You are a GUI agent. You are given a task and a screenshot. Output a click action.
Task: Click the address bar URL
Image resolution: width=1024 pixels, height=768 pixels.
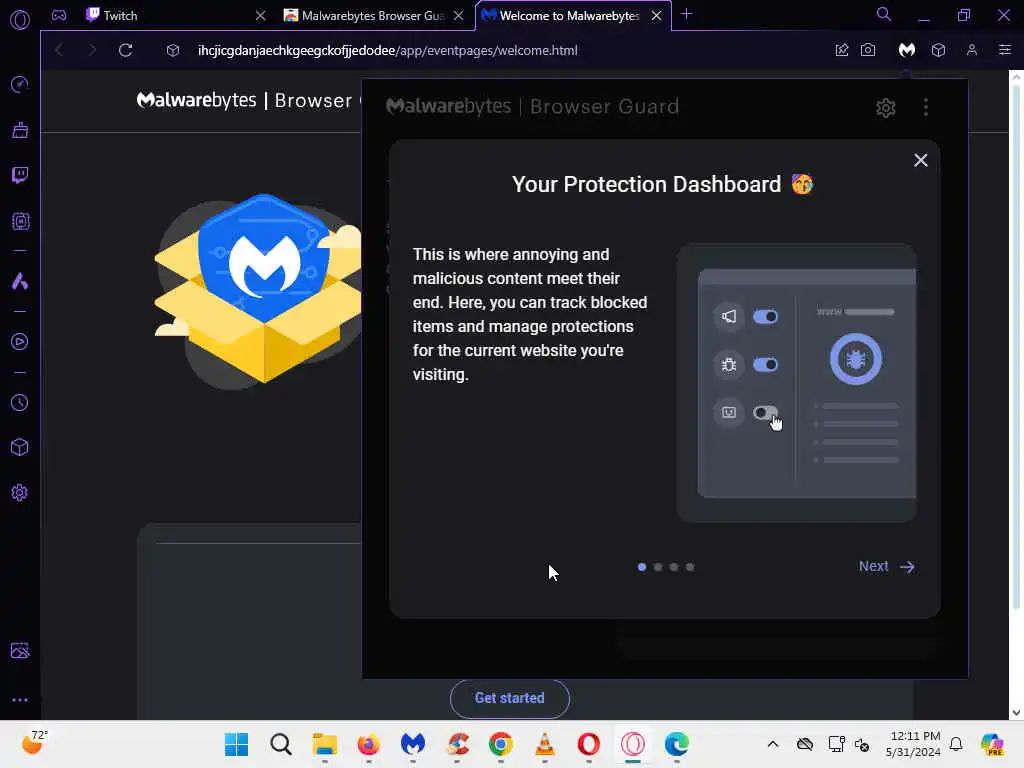(x=387, y=50)
